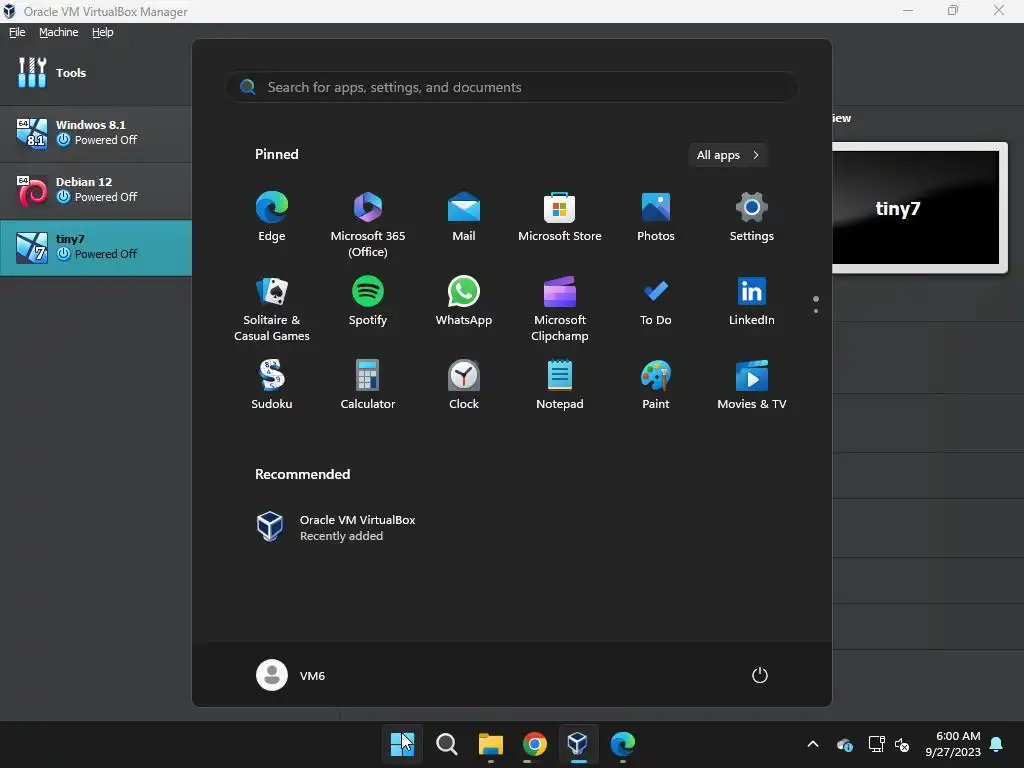This screenshot has height=768, width=1024.
Task: Open Microsoft Store from Start menu
Action: 560,217
